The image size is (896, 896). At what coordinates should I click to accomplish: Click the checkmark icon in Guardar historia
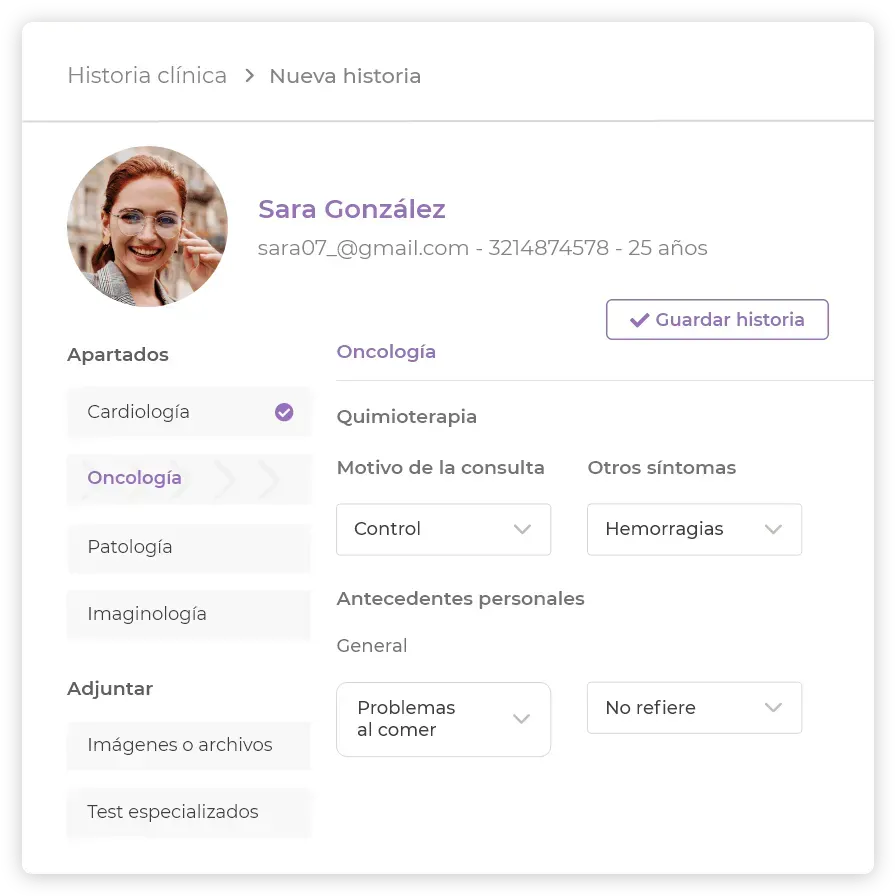point(639,320)
